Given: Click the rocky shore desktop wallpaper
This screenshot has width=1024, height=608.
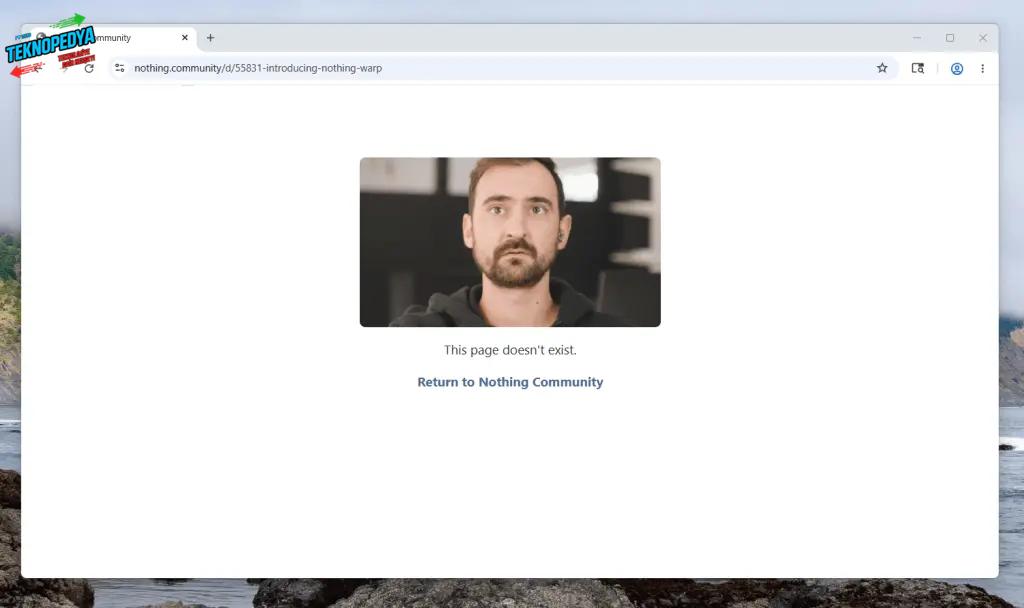Looking at the screenshot, I should (x=500, y=593).
